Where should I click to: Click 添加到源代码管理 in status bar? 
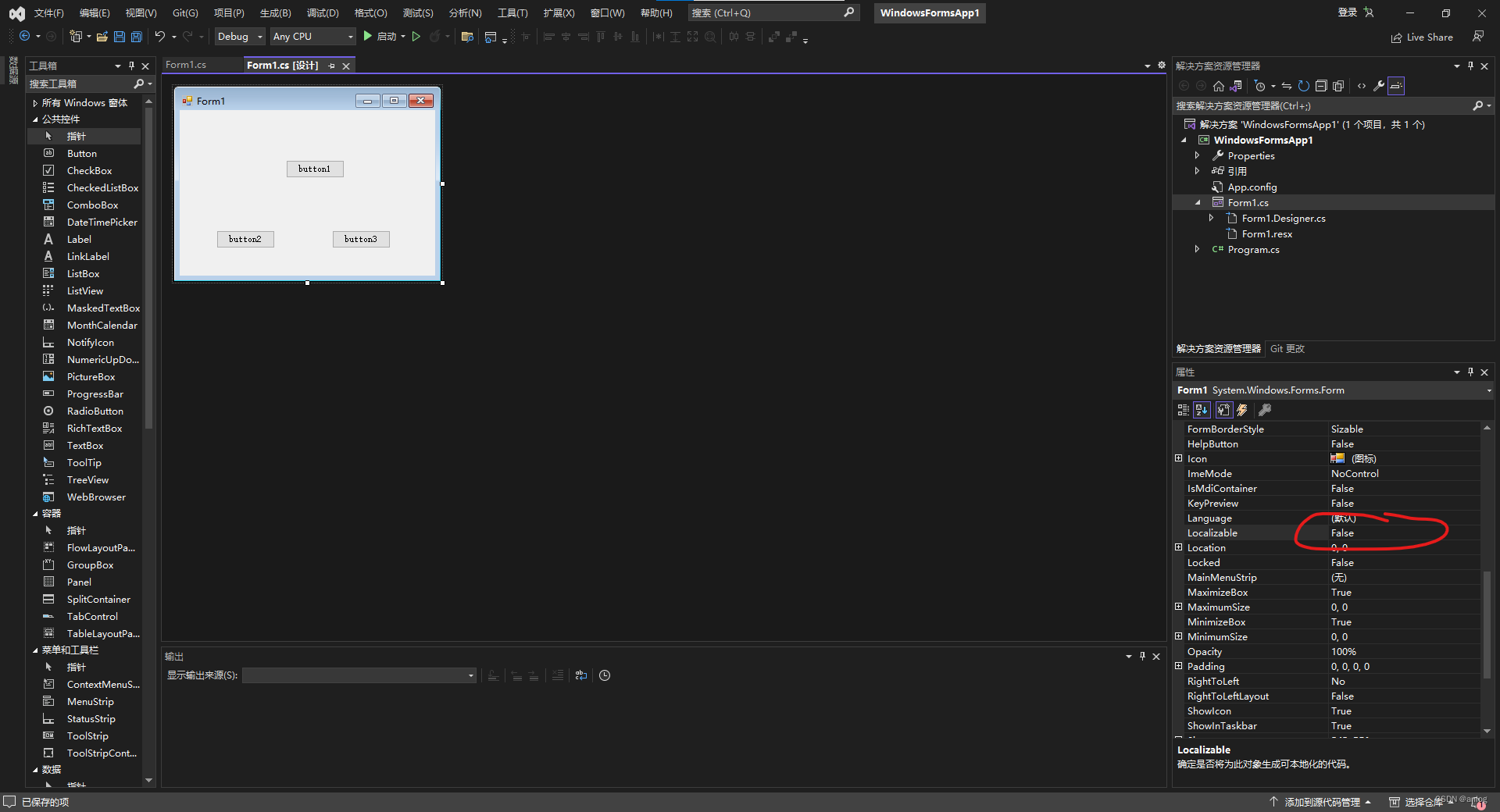pyautogui.click(x=1322, y=802)
